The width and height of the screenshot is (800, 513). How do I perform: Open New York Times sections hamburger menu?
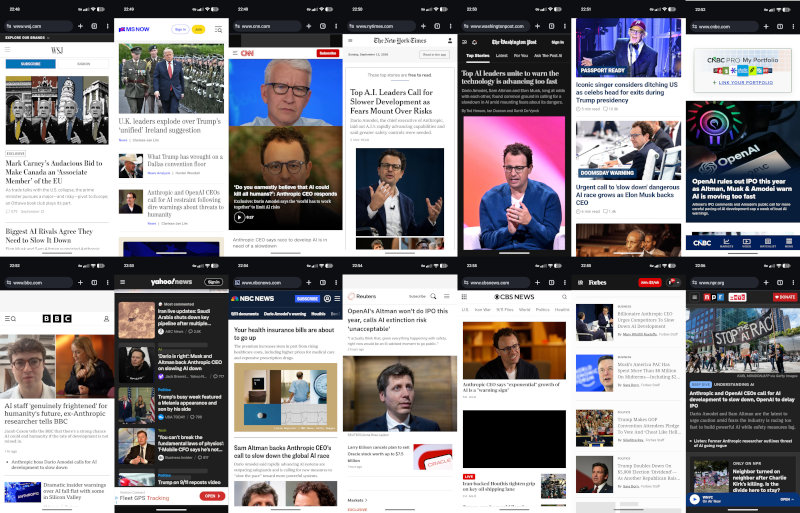(x=351, y=40)
